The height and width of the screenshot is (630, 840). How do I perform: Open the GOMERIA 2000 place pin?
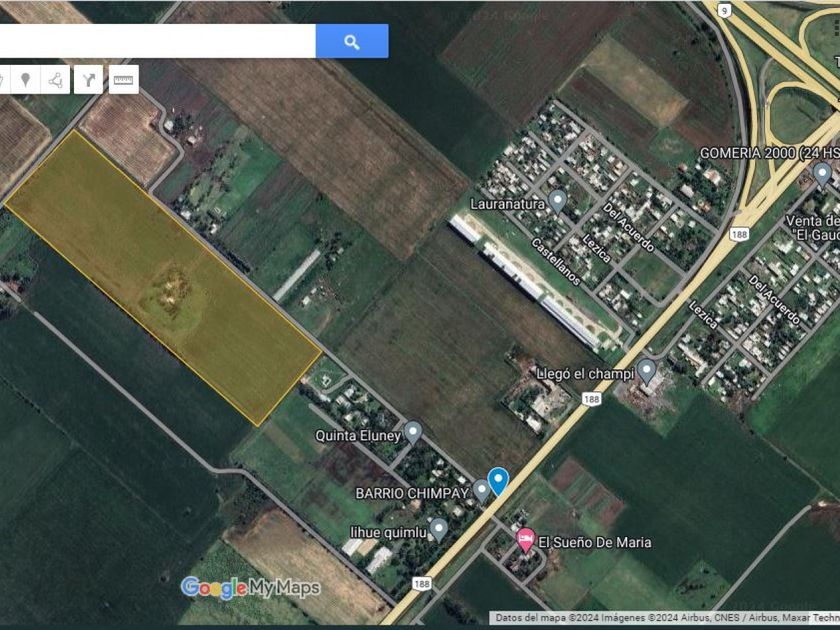tap(822, 174)
